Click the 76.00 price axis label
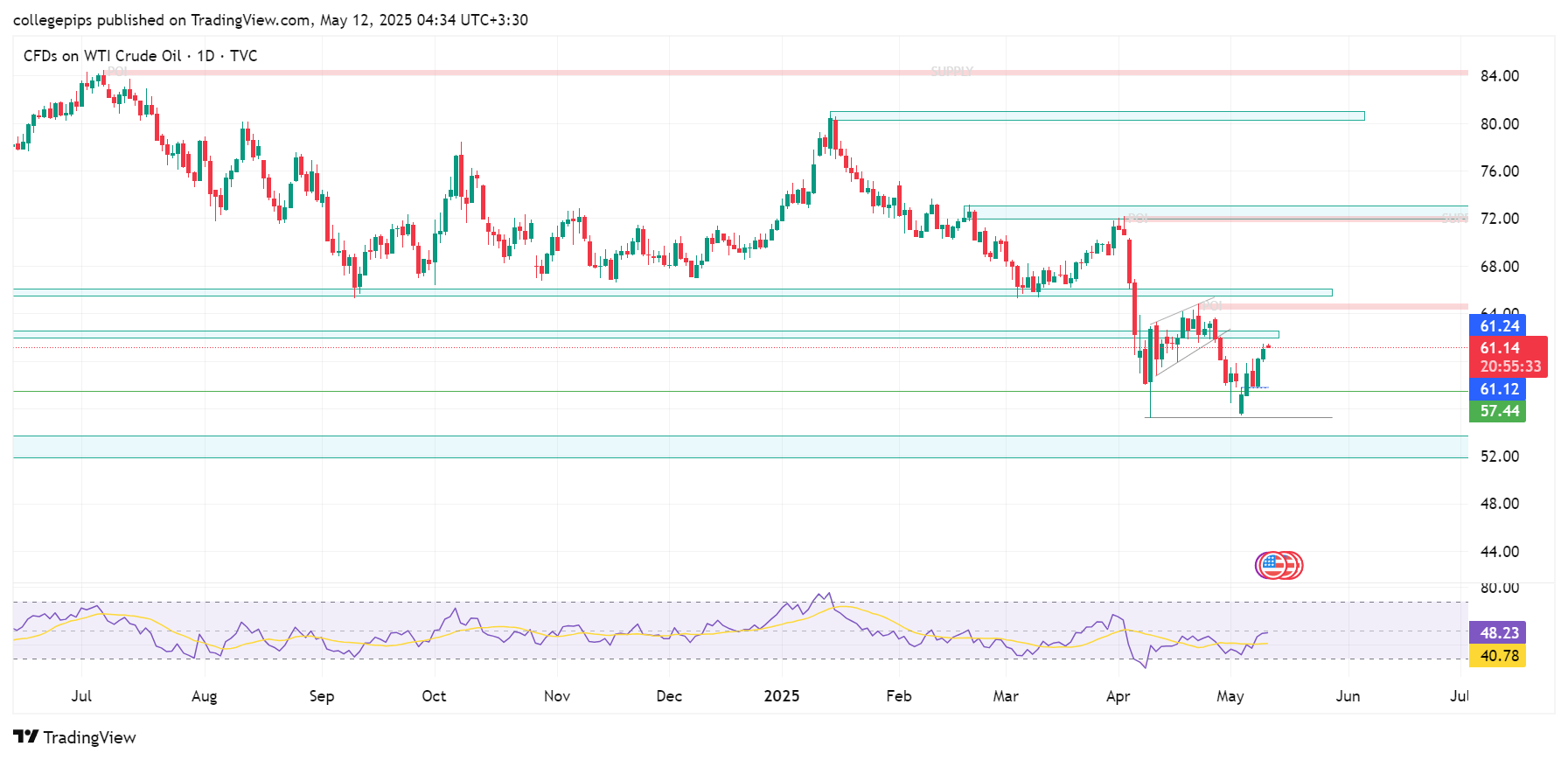Image resolution: width=1568 pixels, height=760 pixels. [x=1499, y=171]
